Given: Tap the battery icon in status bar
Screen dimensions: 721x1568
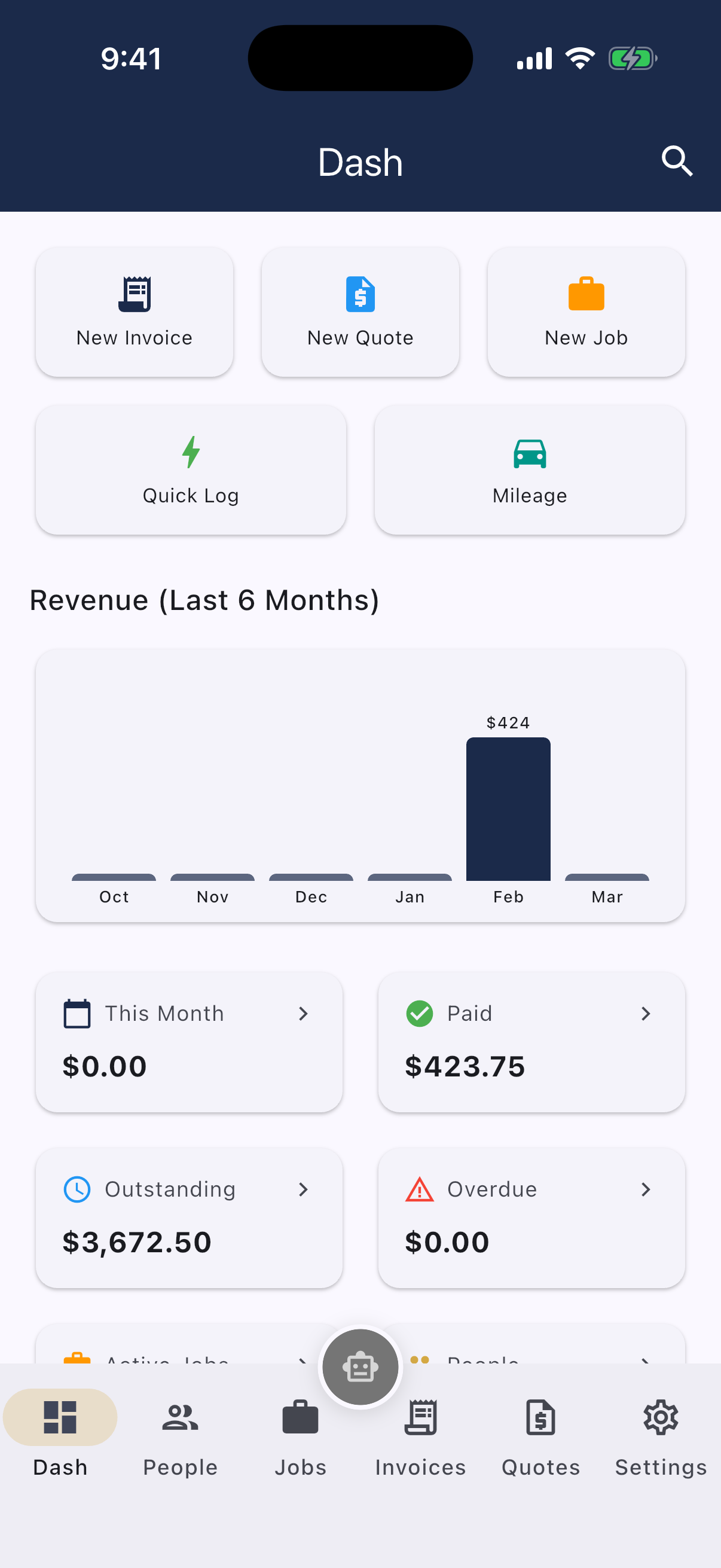Looking at the screenshot, I should tap(633, 59).
